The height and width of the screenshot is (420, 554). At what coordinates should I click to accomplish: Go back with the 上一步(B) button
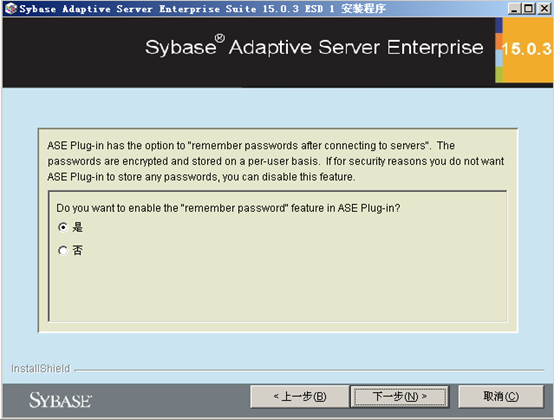pos(300,396)
